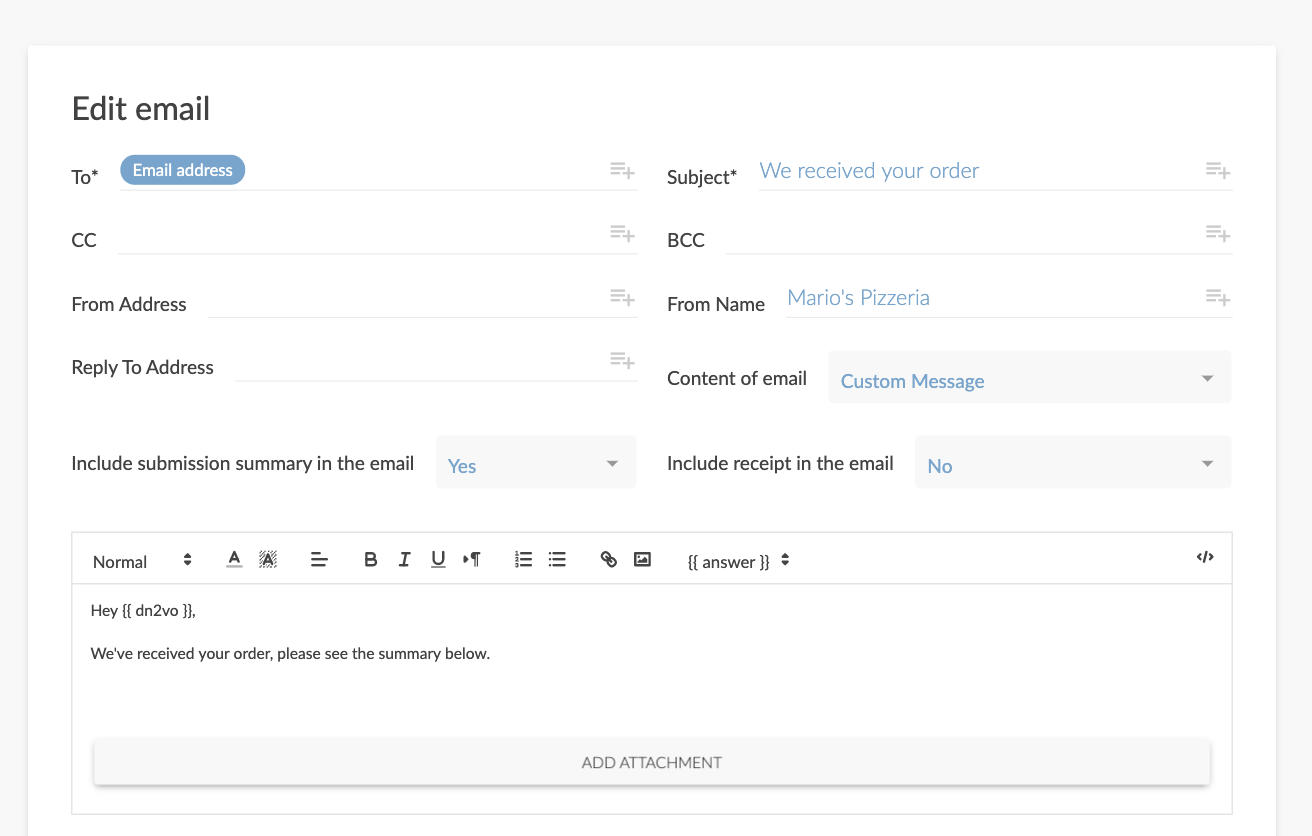Insert a bulleted list

coord(557,560)
